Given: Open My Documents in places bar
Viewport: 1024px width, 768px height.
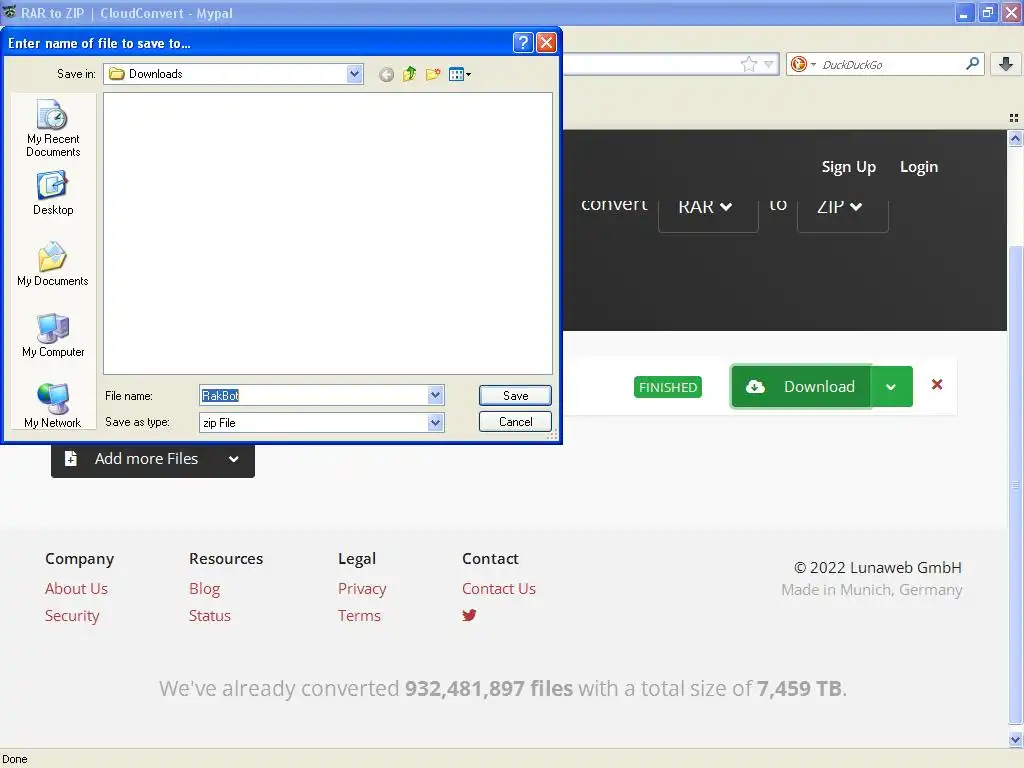Looking at the screenshot, I should [x=53, y=264].
